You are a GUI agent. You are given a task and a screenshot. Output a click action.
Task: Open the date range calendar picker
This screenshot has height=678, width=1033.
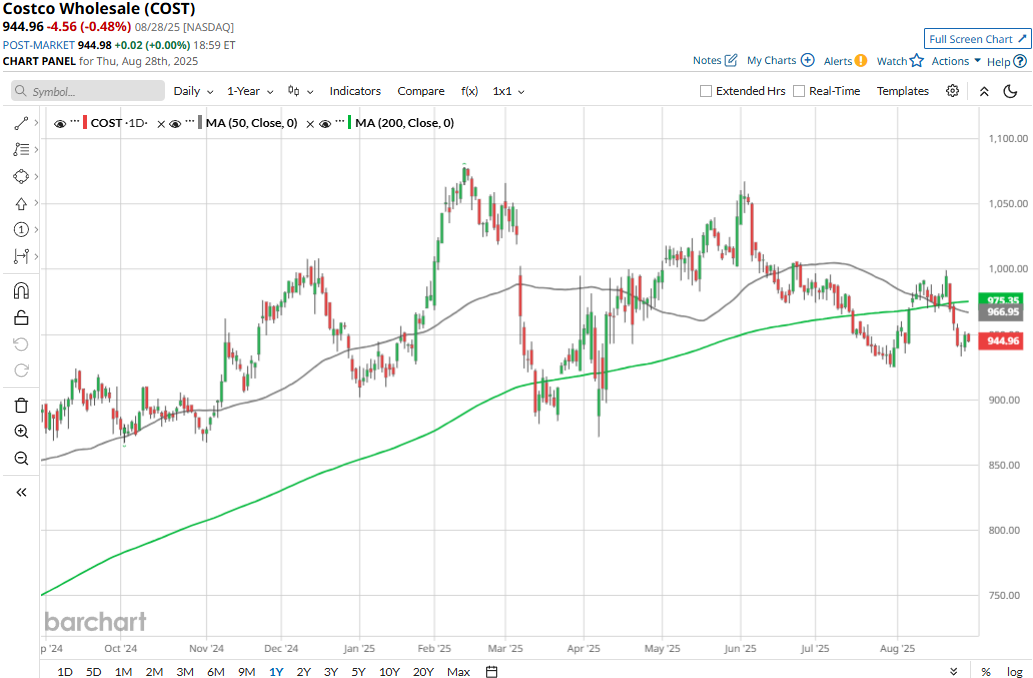click(x=491, y=671)
